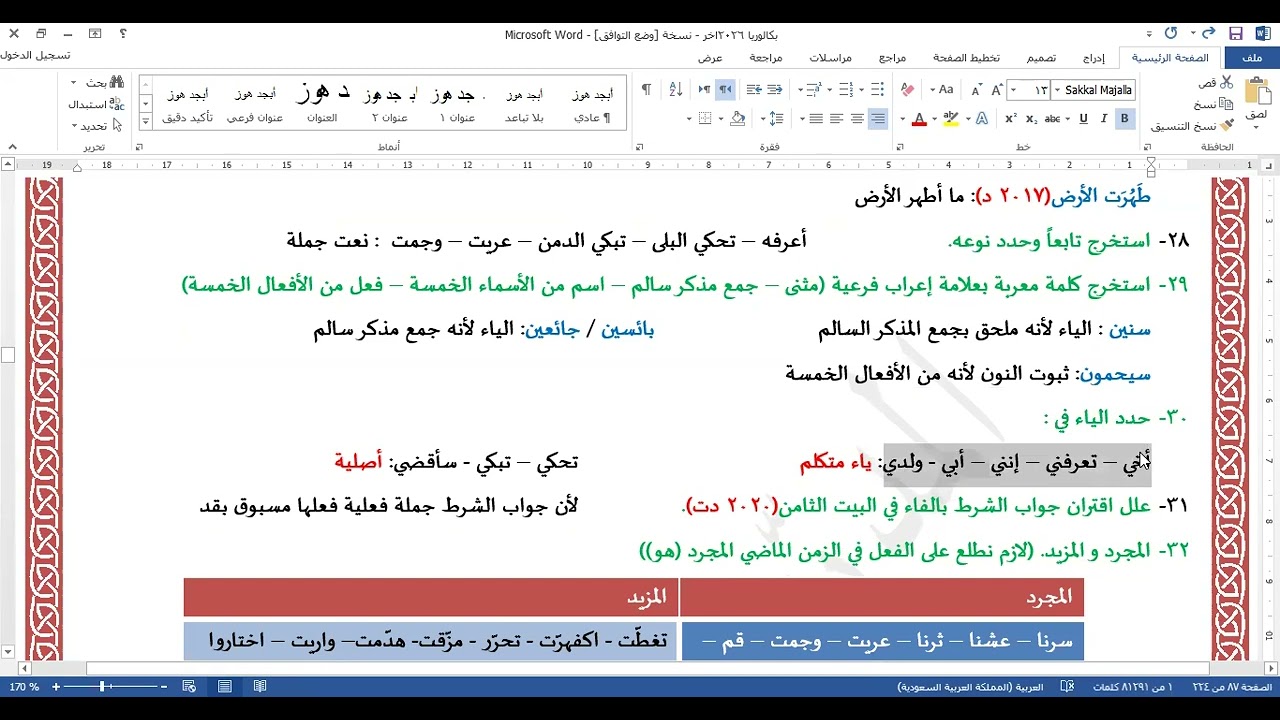Select Align Left paragraph alignment
Viewport: 1280px width, 720px height.
click(x=836, y=119)
